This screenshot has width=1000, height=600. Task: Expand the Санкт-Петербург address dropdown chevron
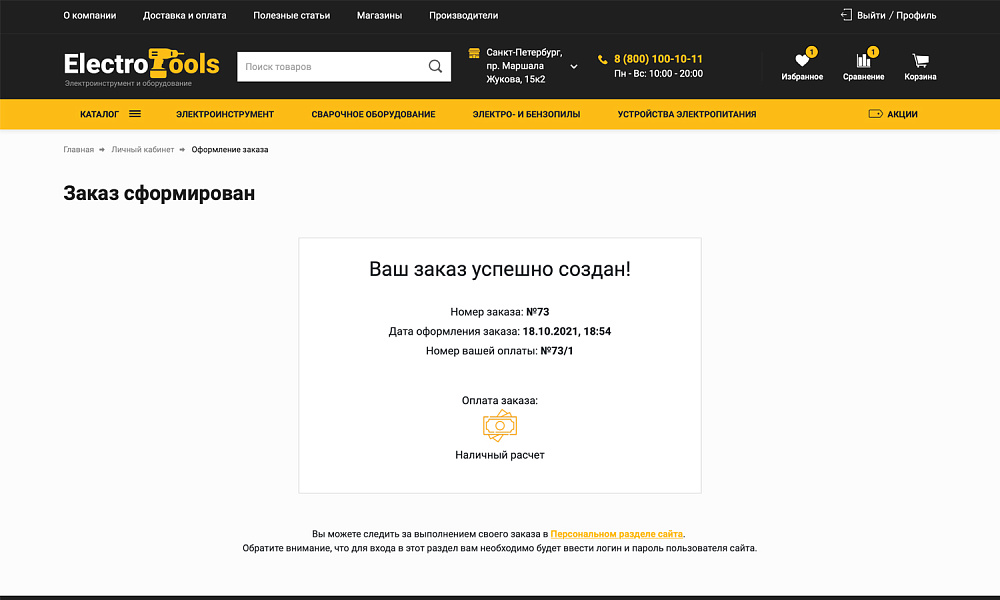pos(573,67)
